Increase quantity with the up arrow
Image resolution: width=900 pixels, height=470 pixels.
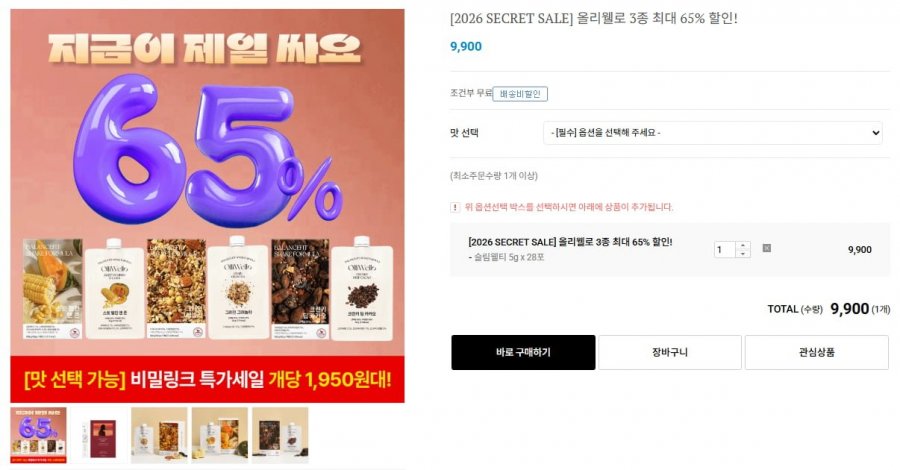pyautogui.click(x=743, y=246)
